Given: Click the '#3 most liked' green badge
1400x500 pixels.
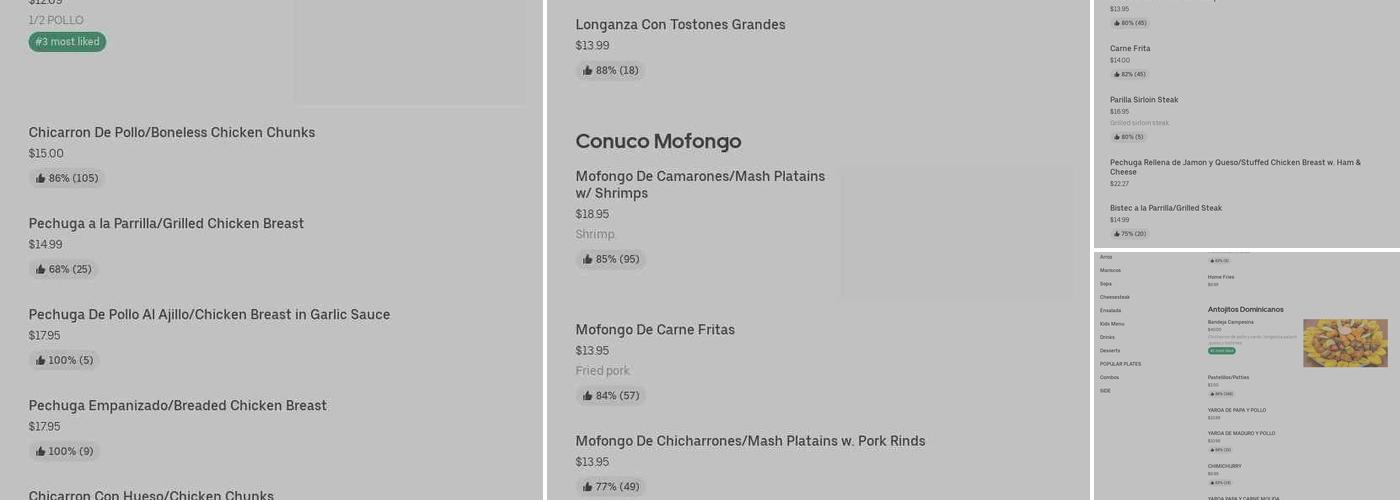Looking at the screenshot, I should [x=67, y=42].
